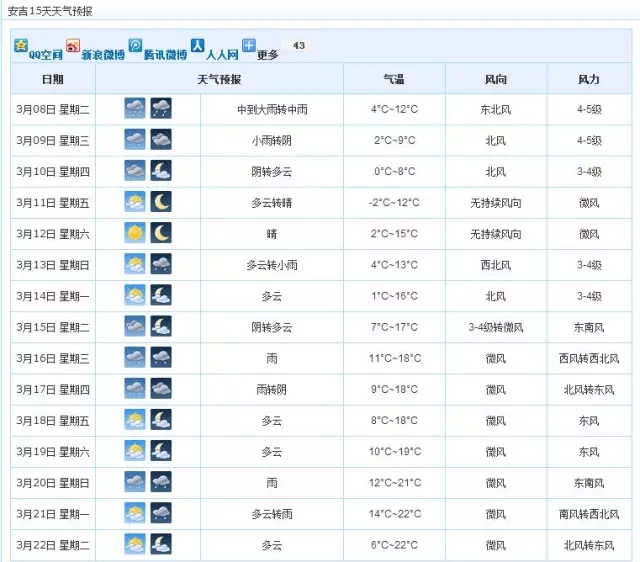Screen dimensions: 640x562
Task: Open the 腾讯微博 share link
Action: pyautogui.click(x=165, y=55)
